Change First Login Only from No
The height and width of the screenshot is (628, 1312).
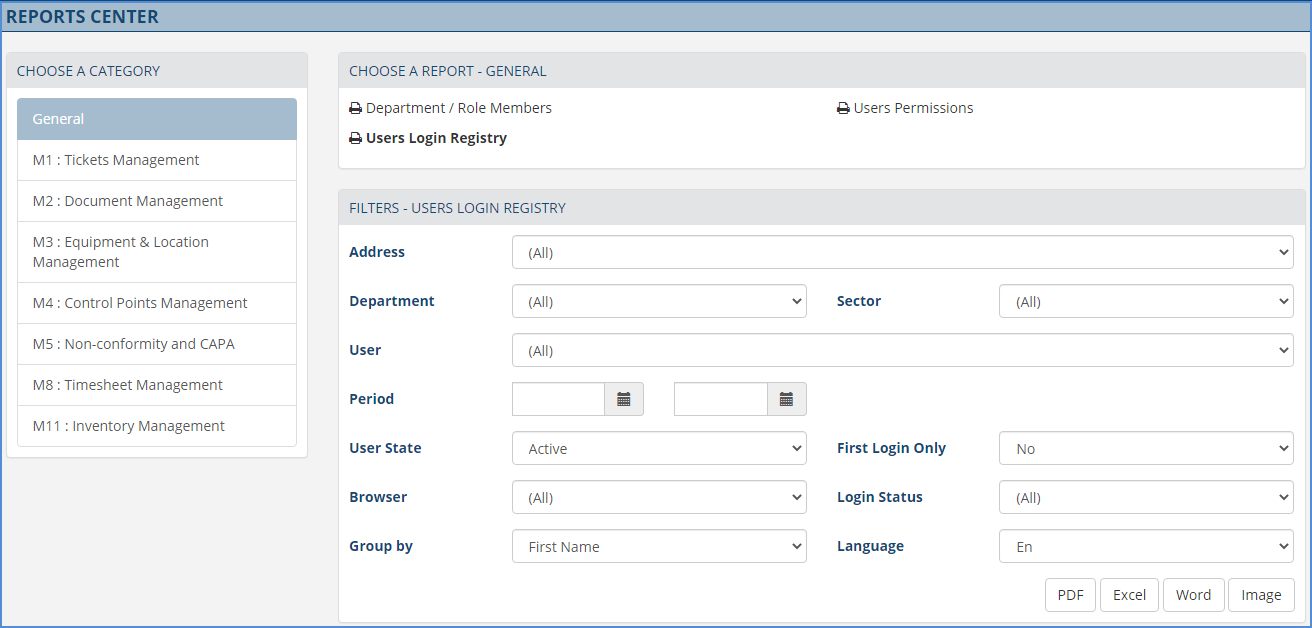coord(1145,448)
